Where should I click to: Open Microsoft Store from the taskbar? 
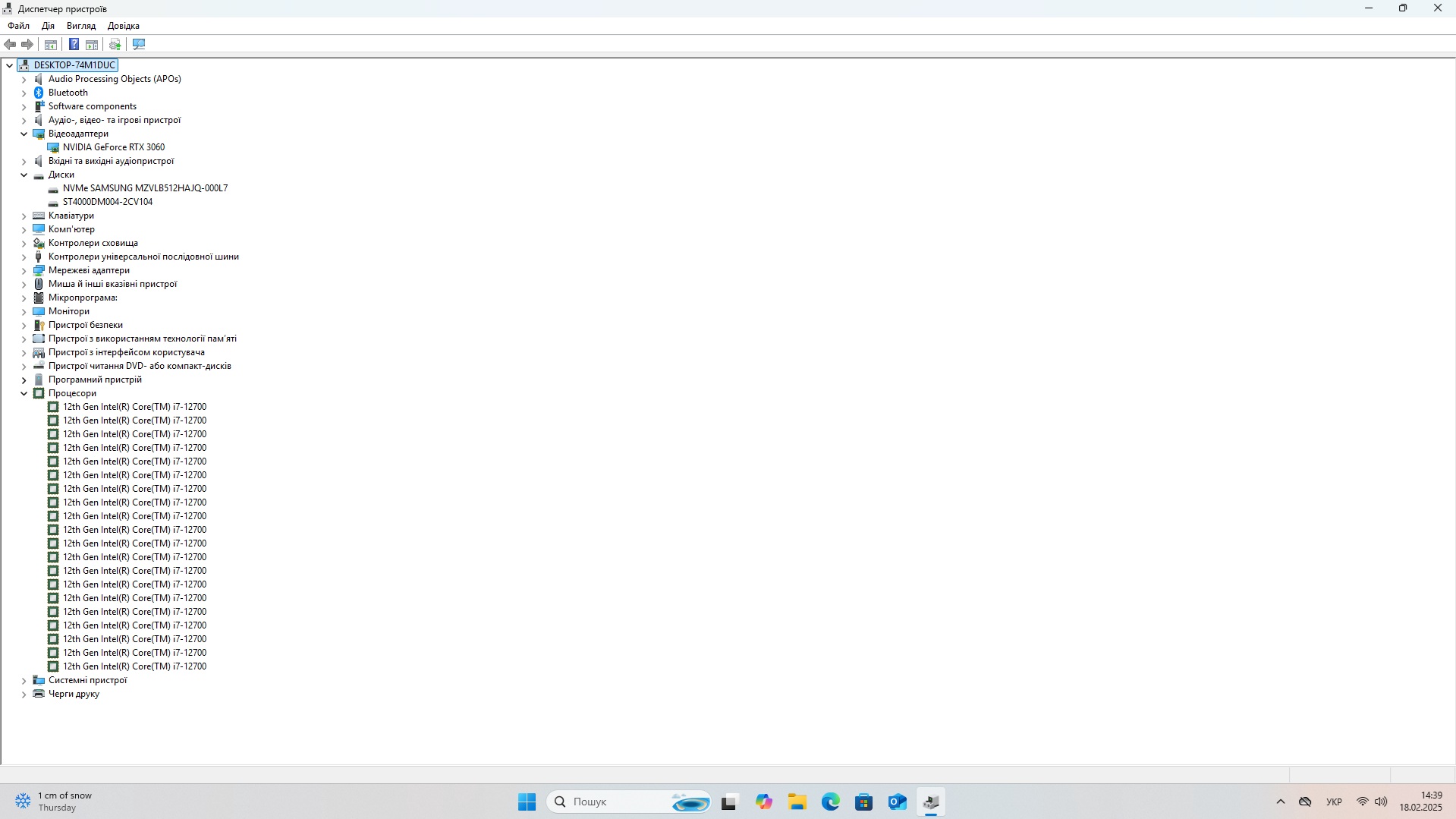(x=864, y=802)
